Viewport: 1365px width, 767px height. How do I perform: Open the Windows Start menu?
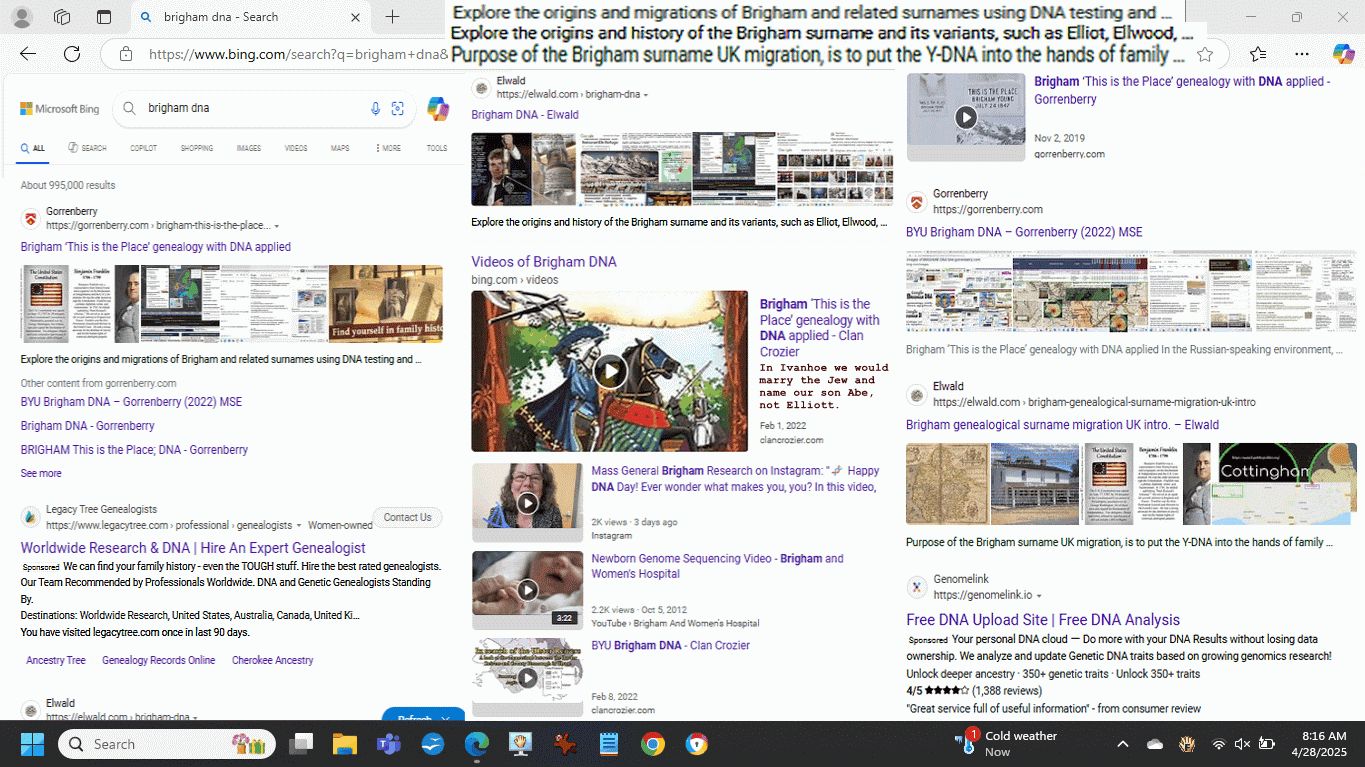click(32, 744)
